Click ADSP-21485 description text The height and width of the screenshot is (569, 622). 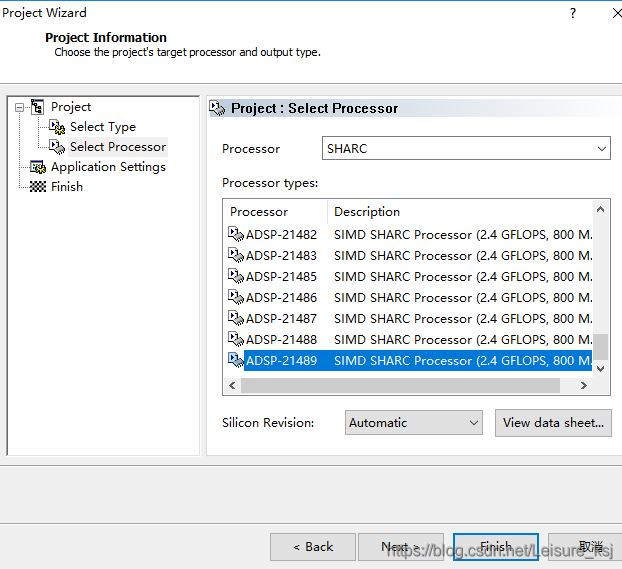(x=463, y=277)
